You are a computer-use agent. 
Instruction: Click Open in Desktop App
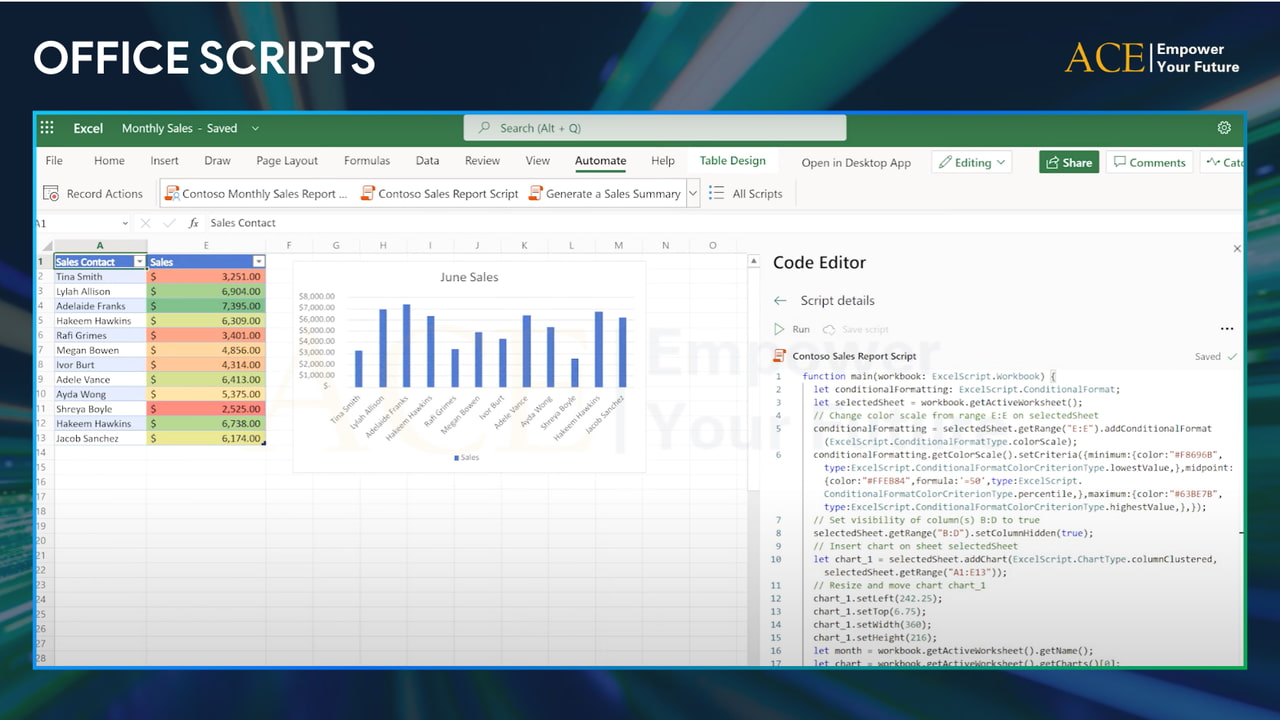click(x=856, y=163)
